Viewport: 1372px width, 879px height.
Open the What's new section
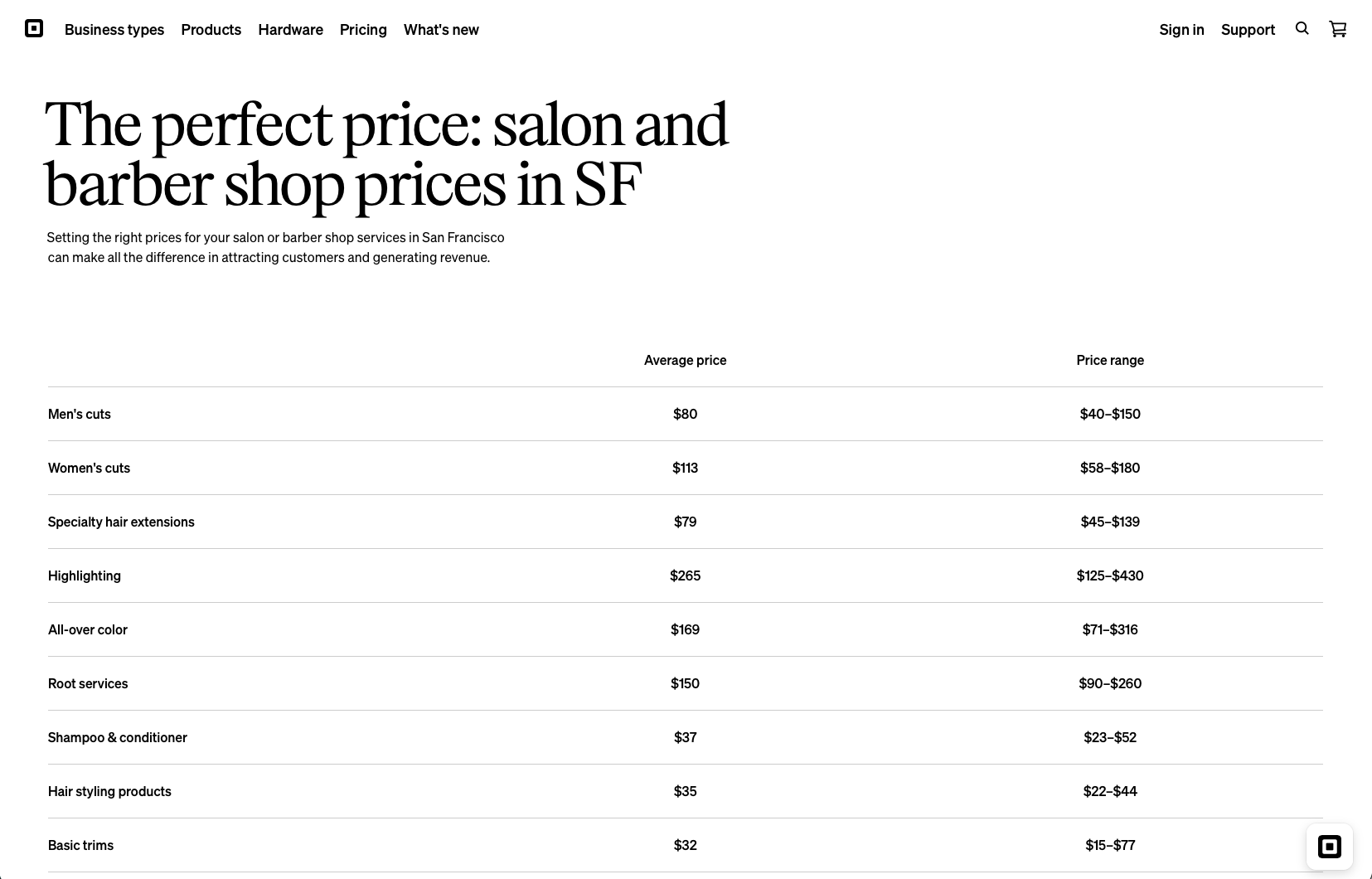[x=441, y=30]
